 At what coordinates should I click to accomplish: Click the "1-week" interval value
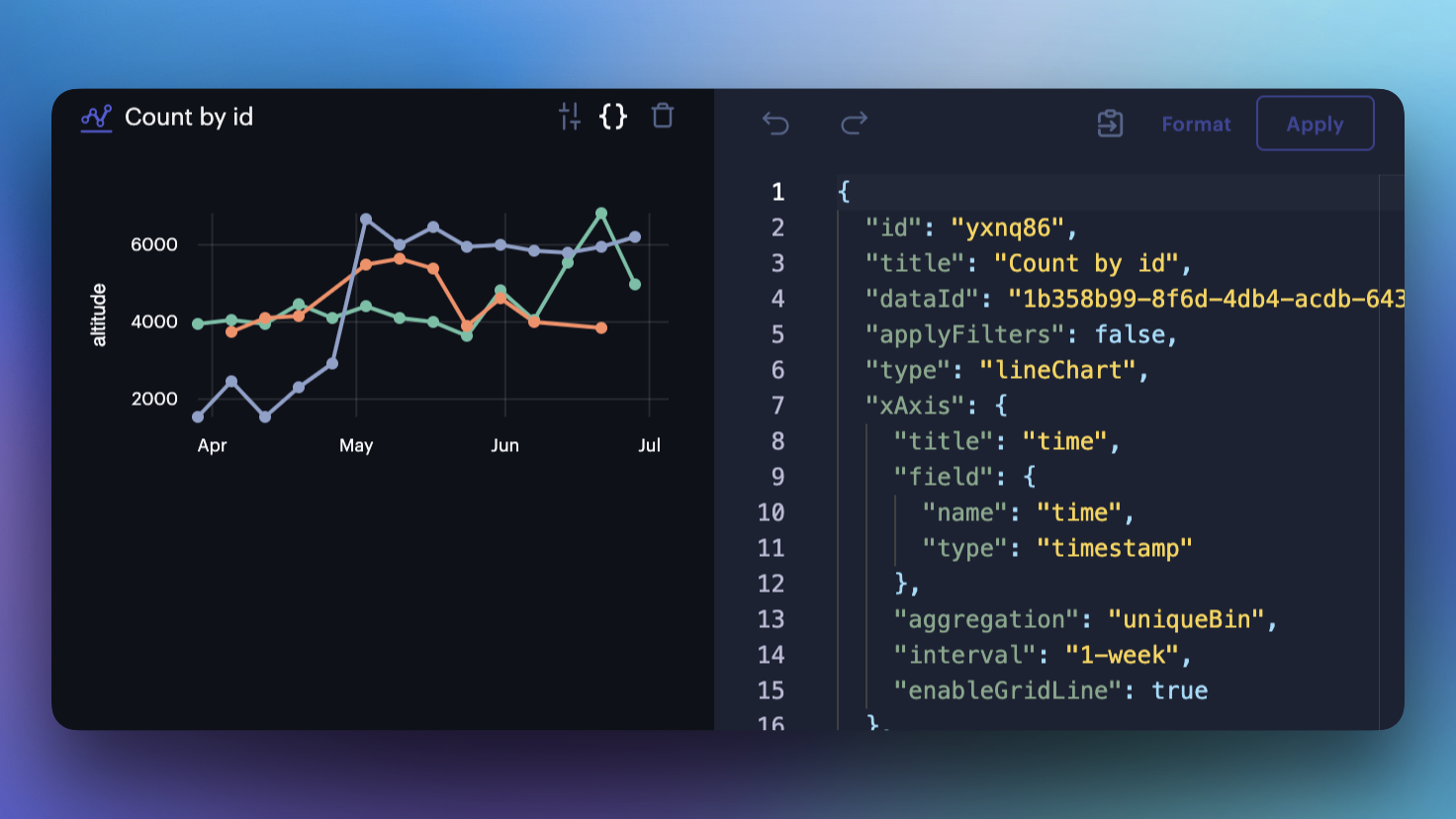(x=1122, y=656)
